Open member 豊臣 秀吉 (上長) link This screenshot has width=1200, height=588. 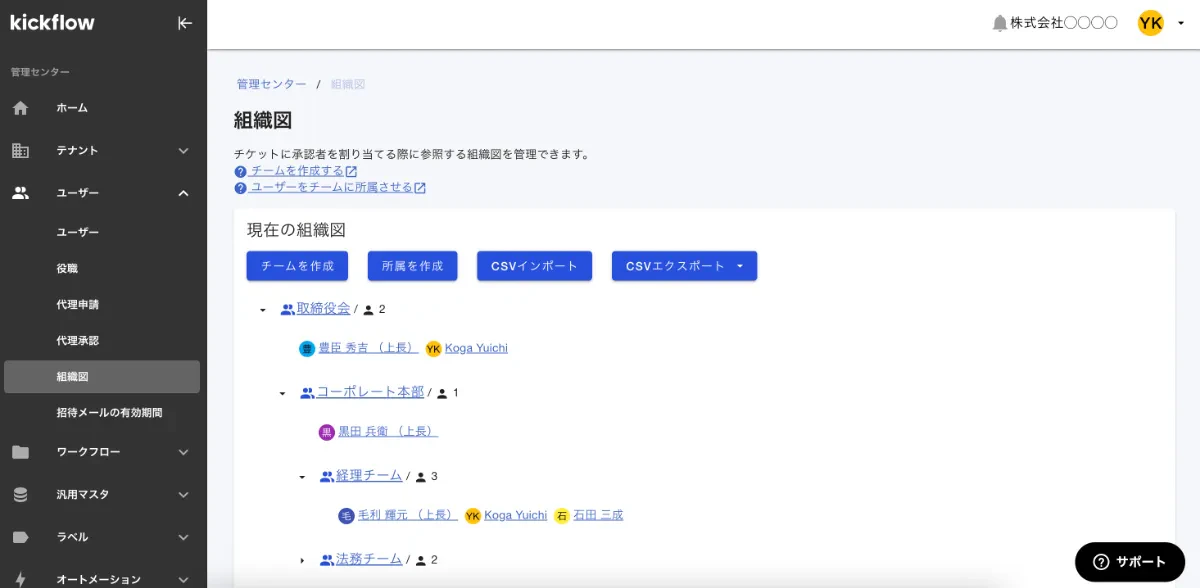tap(368, 348)
